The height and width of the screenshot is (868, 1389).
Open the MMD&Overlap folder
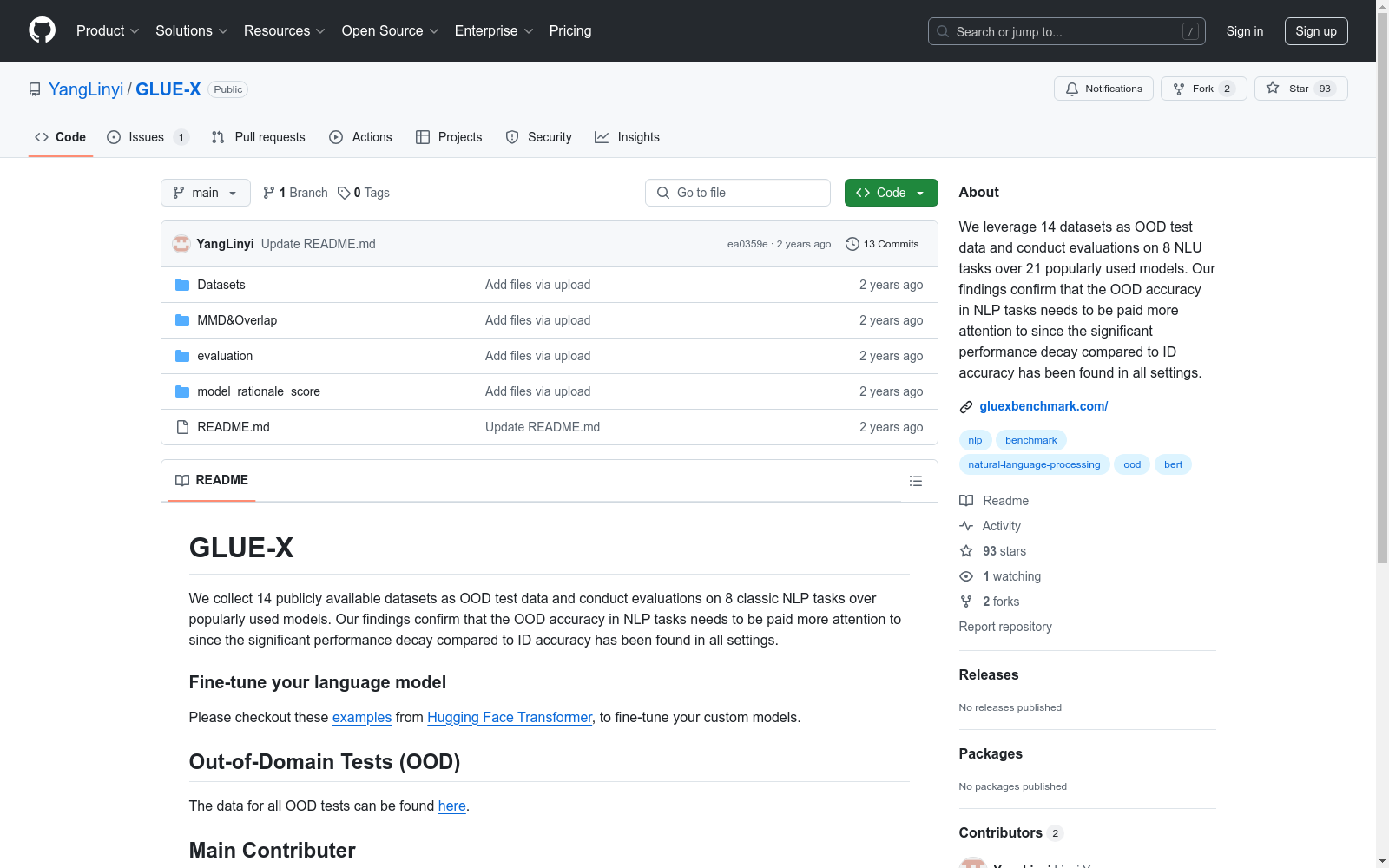point(237,320)
